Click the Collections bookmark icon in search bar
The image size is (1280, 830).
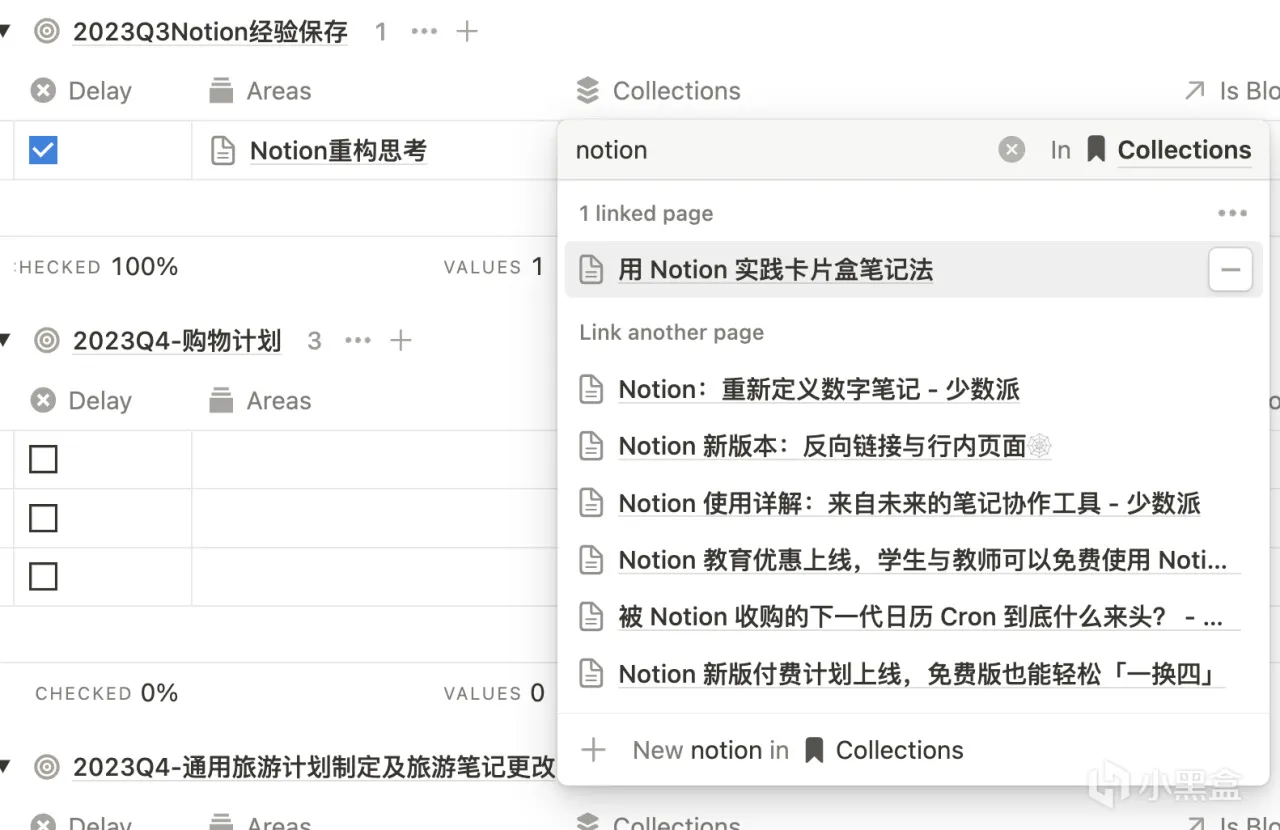pyautogui.click(x=1096, y=150)
